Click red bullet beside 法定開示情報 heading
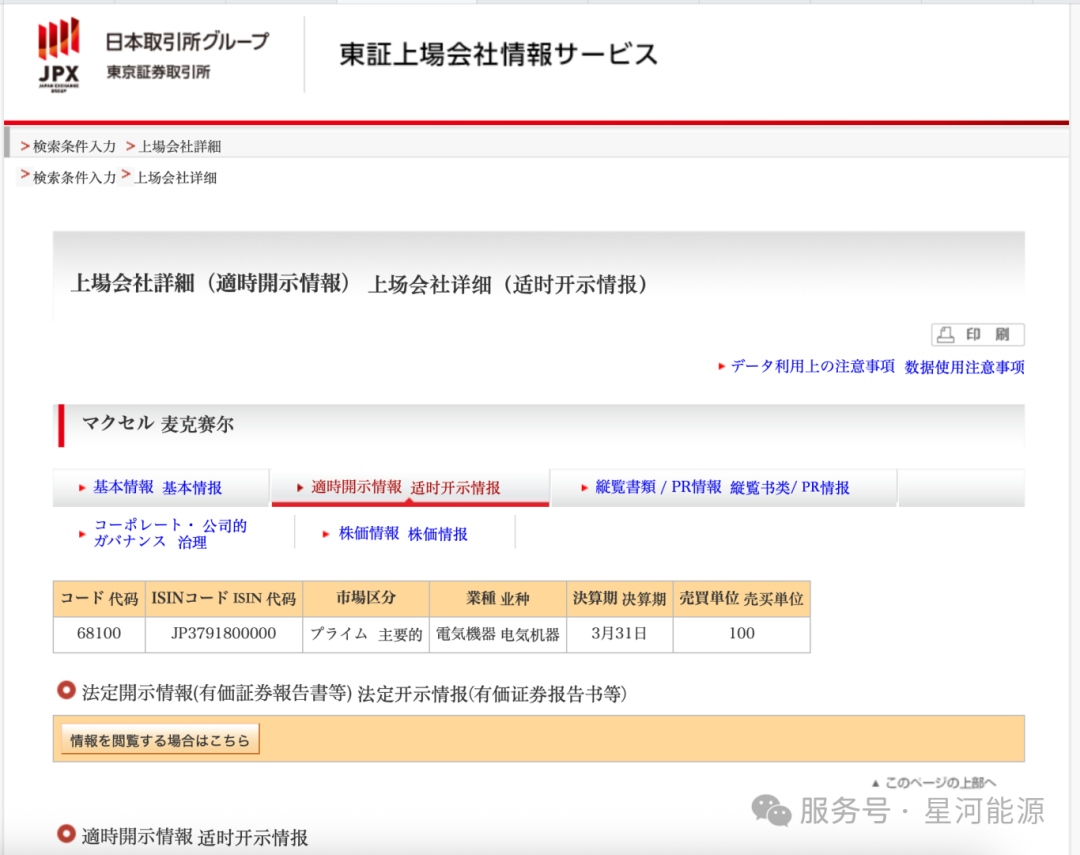 (67, 690)
